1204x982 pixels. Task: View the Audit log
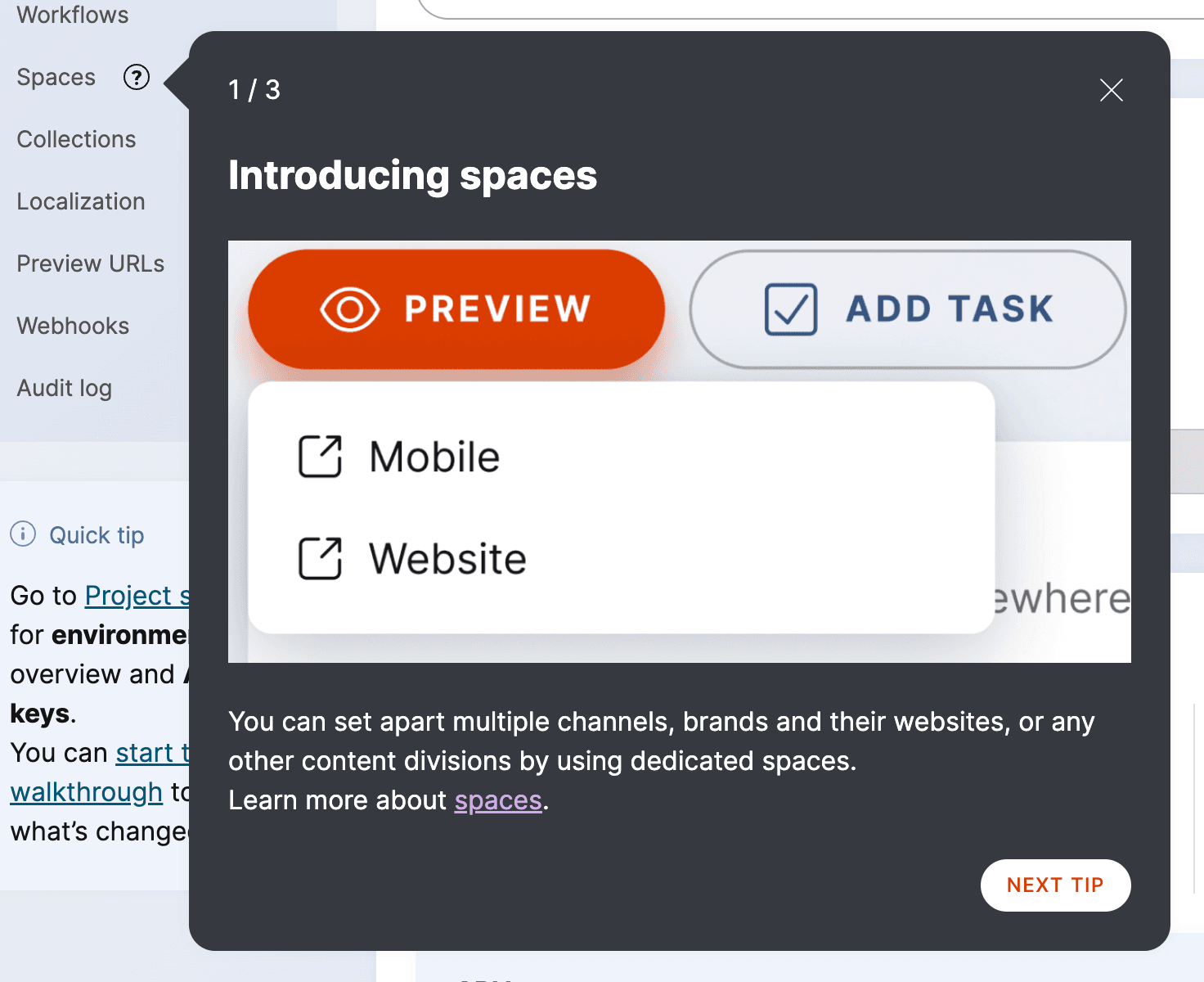(64, 388)
